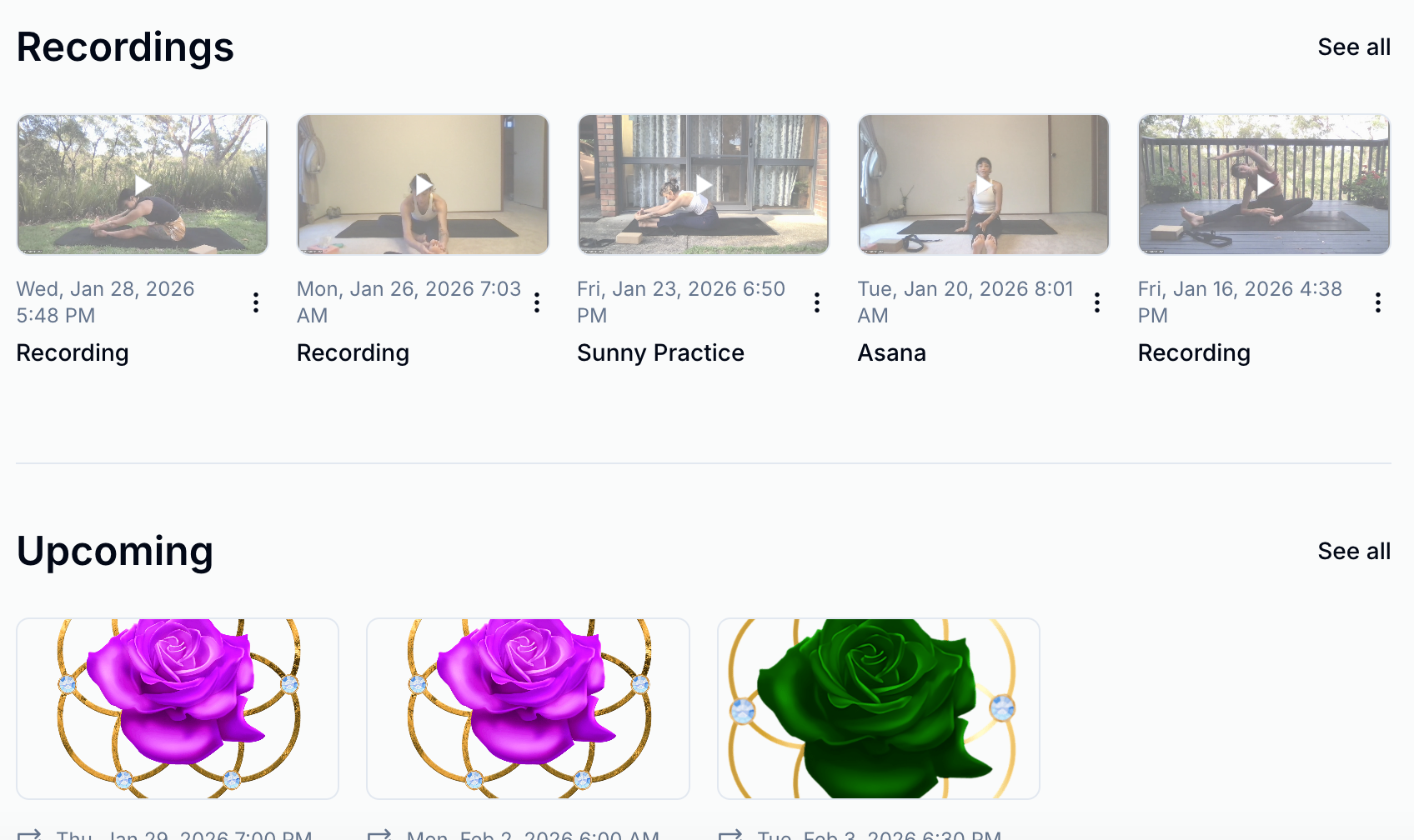Click share icon beside Tue, Feb 3 event
The width and height of the screenshot is (1414, 840).
pos(730,834)
